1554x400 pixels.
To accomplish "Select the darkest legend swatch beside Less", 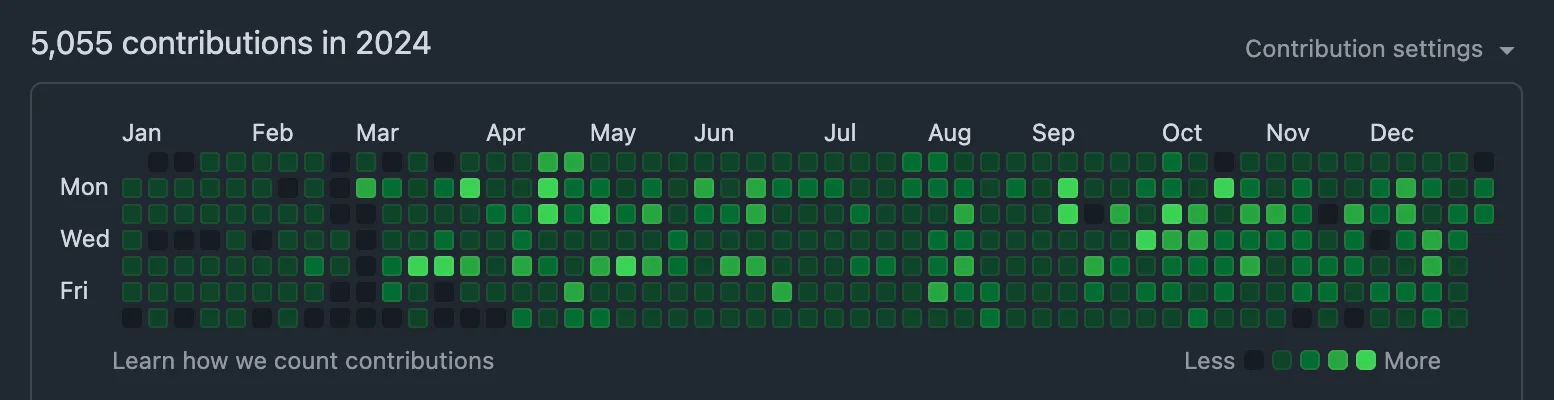I will (1254, 361).
